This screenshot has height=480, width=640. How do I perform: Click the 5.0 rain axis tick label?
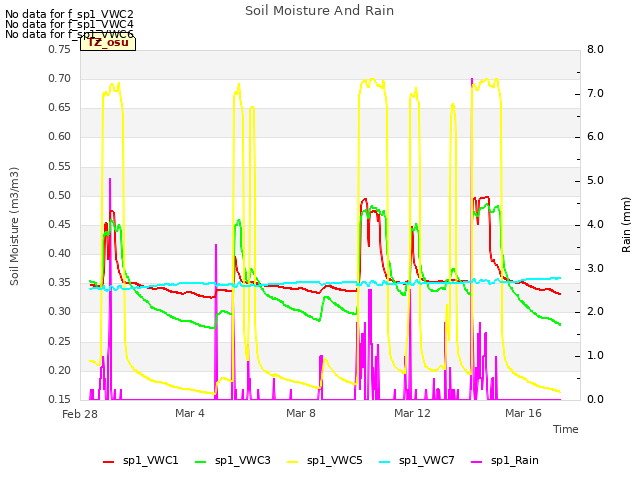595,181
